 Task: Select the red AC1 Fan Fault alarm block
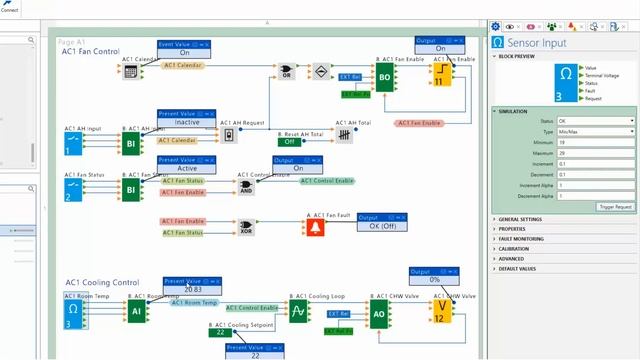pos(315,227)
